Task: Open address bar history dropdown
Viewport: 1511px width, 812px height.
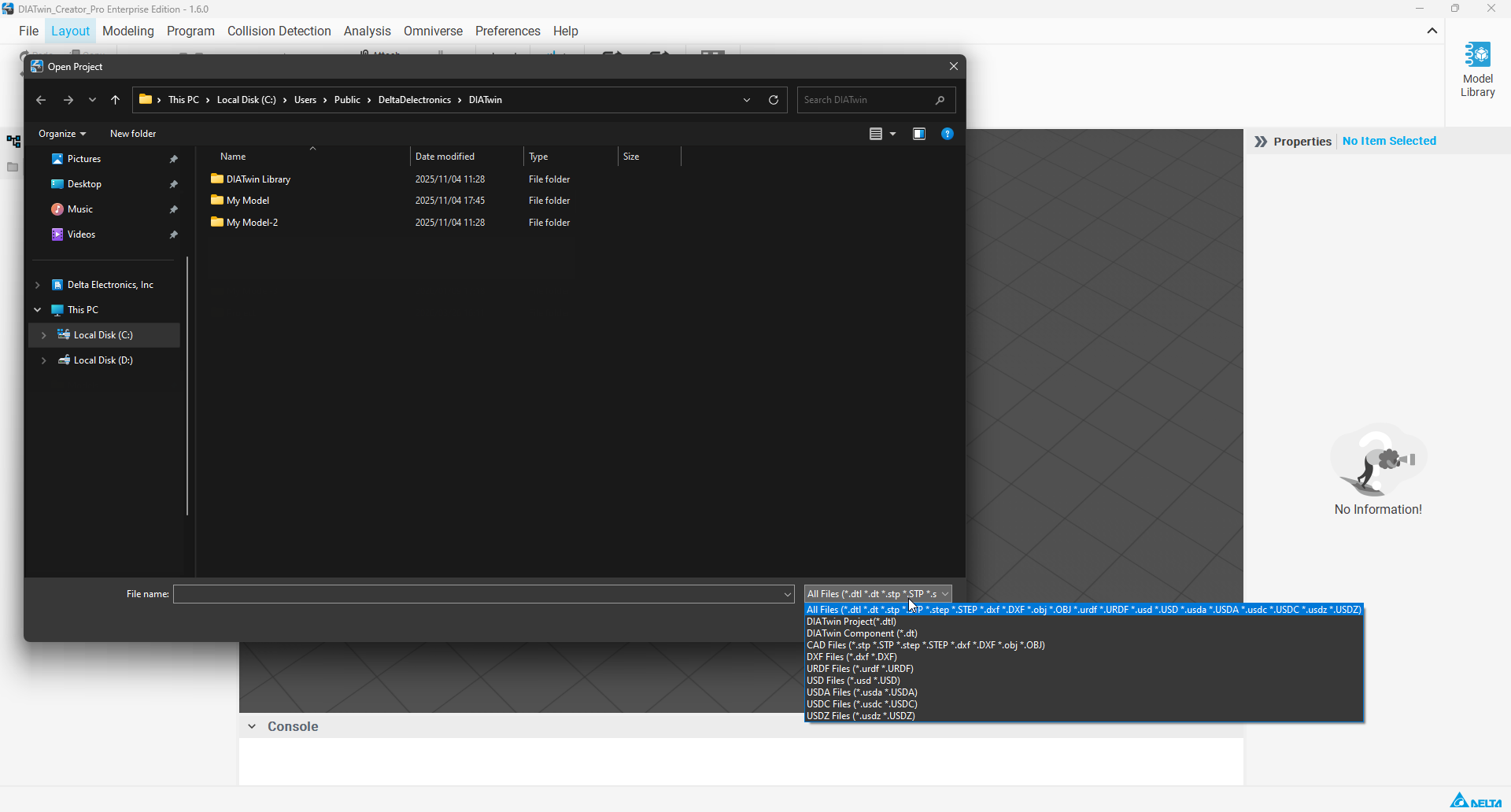Action: (x=747, y=100)
